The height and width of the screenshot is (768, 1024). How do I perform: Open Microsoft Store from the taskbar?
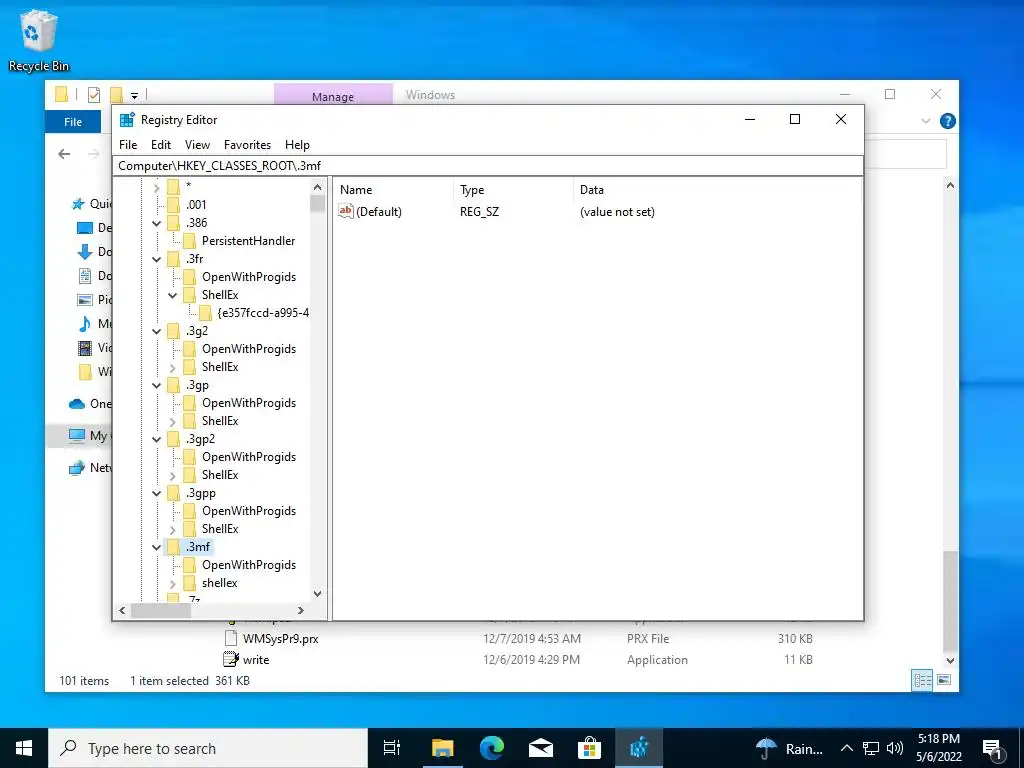click(x=589, y=748)
